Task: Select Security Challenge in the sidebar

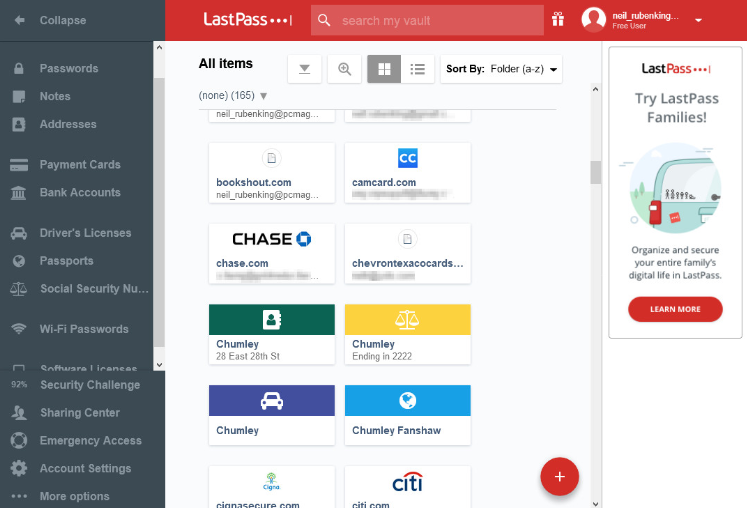Action: 90,385
